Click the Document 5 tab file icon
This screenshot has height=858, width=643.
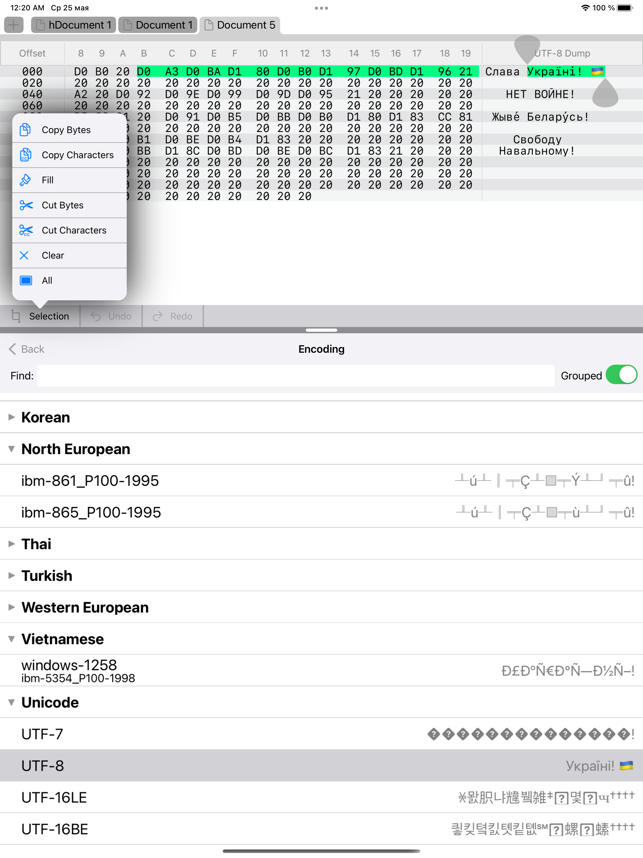209,25
